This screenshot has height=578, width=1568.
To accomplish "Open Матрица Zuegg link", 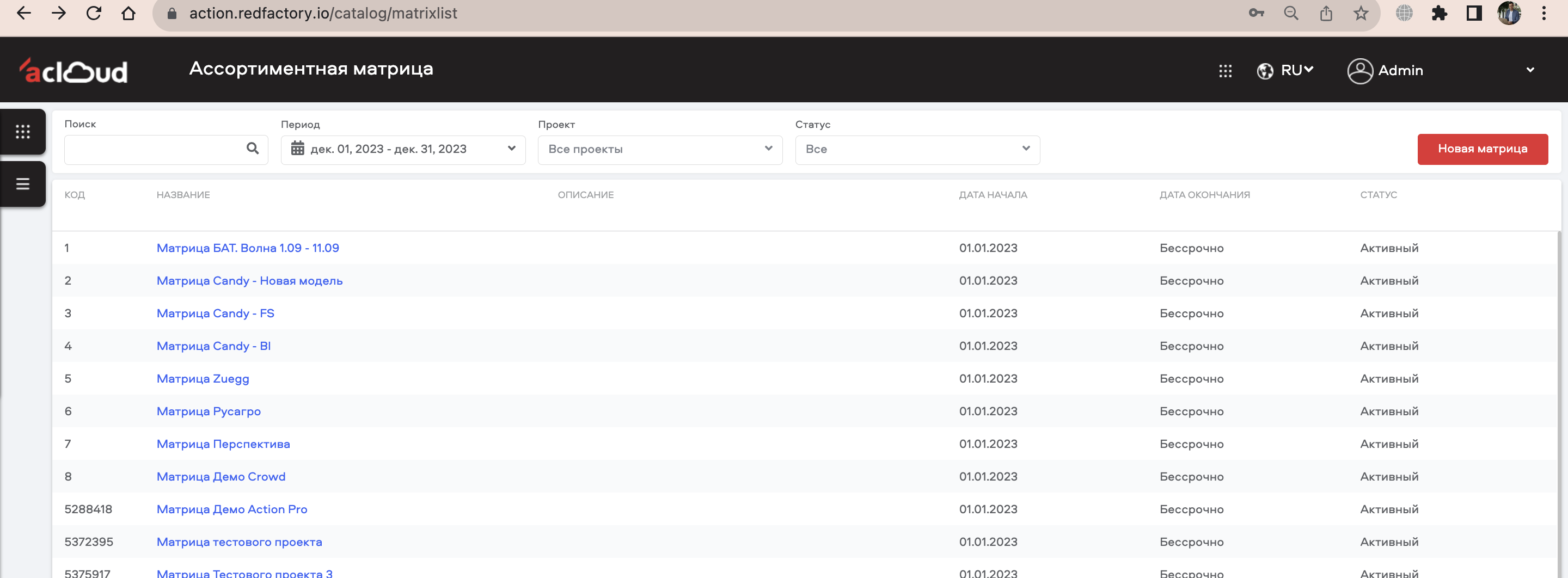I will pyautogui.click(x=203, y=379).
